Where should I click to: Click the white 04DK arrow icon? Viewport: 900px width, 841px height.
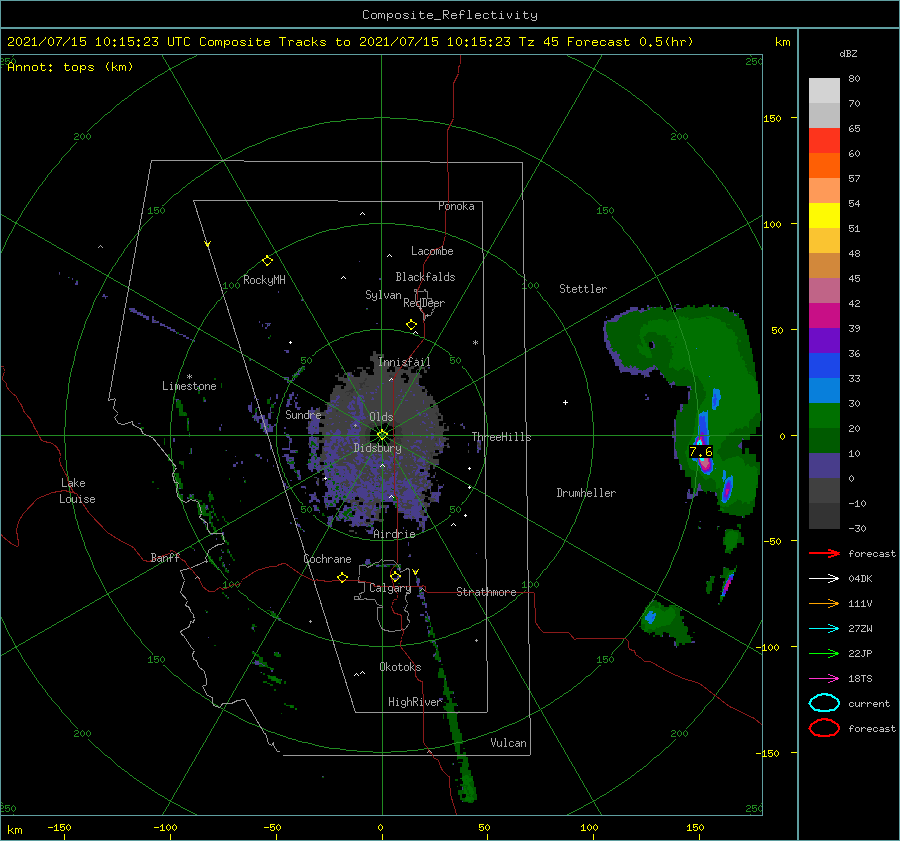pyautogui.click(x=824, y=579)
